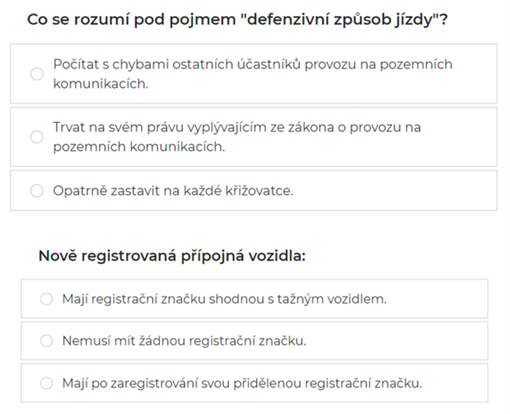This screenshot has height=414, width=510.
Task: Select radio button for 'Trvat na svém právu'
Action: pyautogui.click(x=37, y=137)
